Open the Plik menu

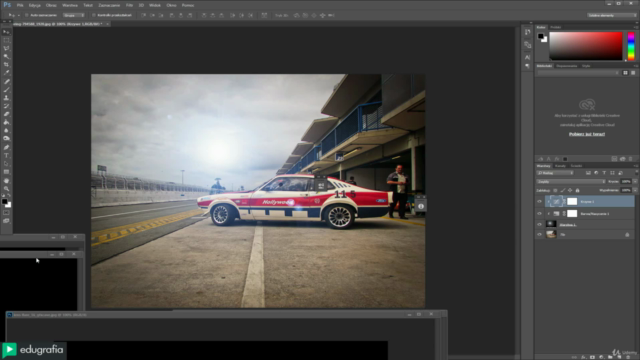tap(20, 5)
